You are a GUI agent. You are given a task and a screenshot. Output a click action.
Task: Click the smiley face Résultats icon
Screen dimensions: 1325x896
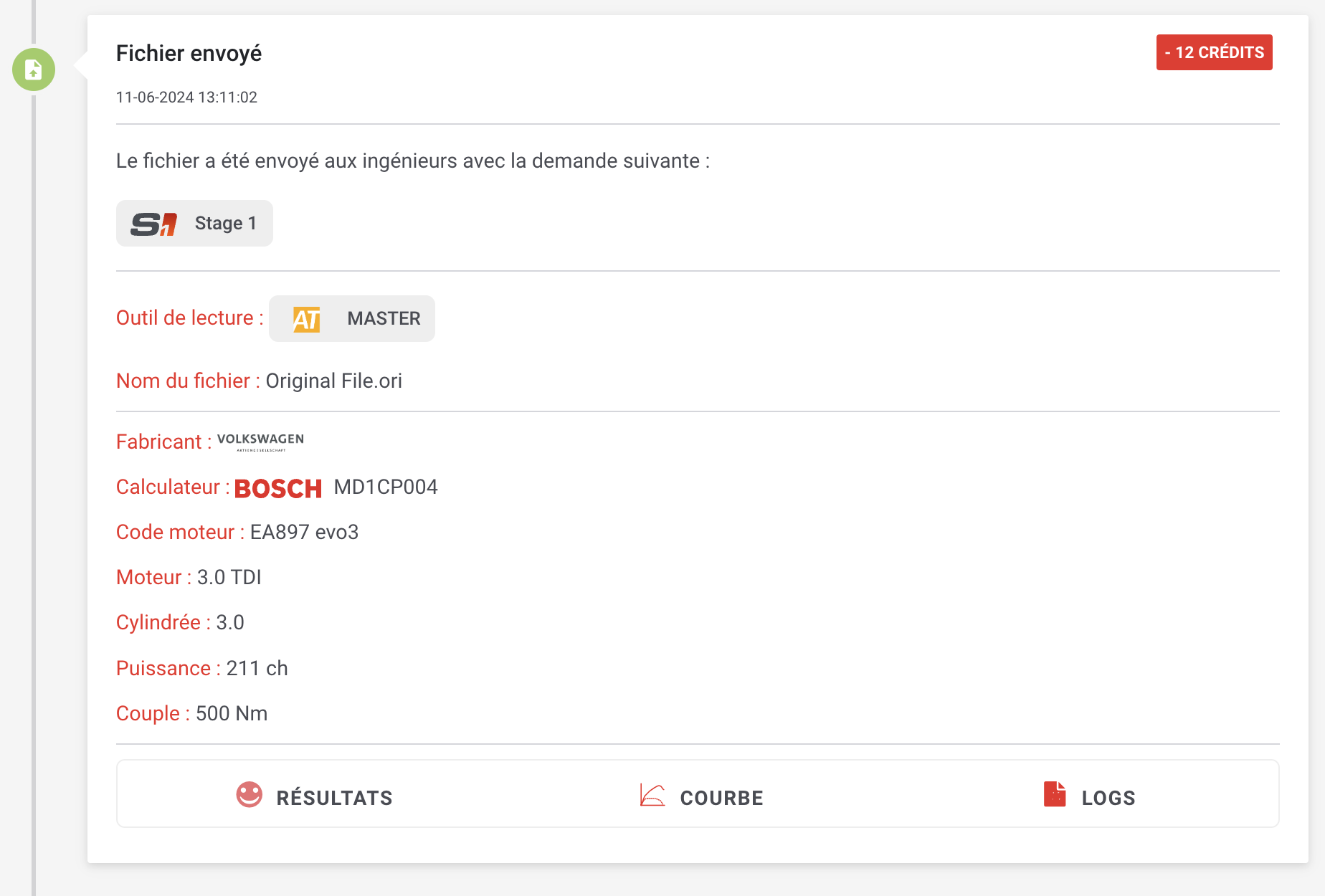249,794
